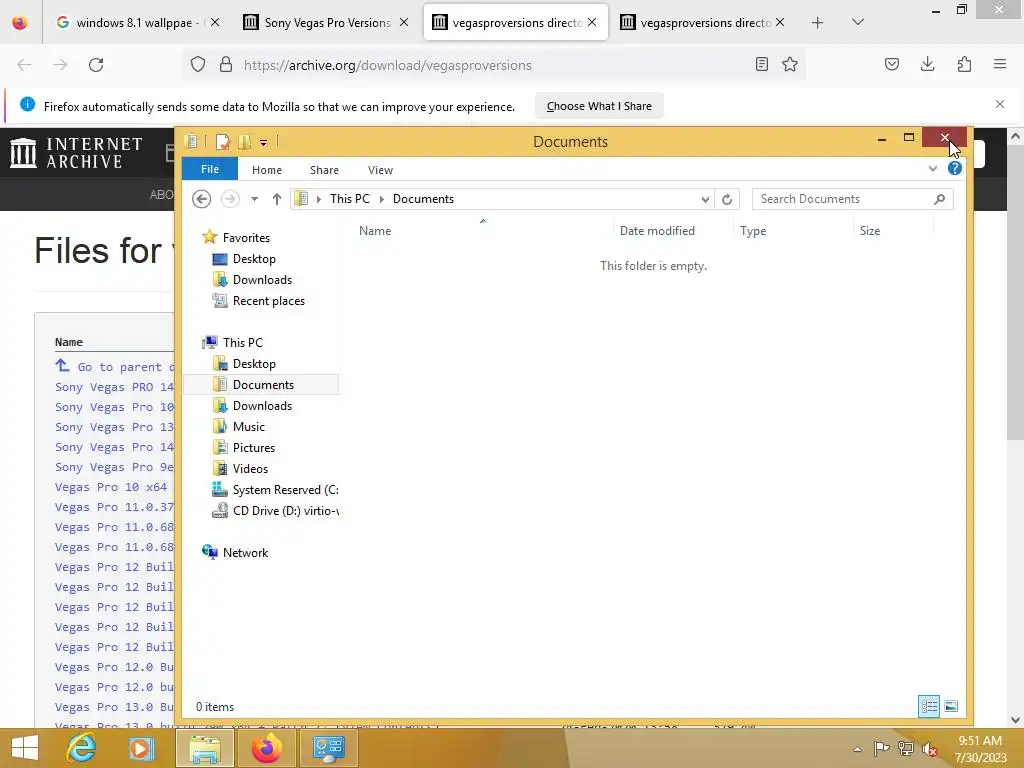The width and height of the screenshot is (1024, 768).
Task: Open the Share ribbon tab
Action: (324, 170)
